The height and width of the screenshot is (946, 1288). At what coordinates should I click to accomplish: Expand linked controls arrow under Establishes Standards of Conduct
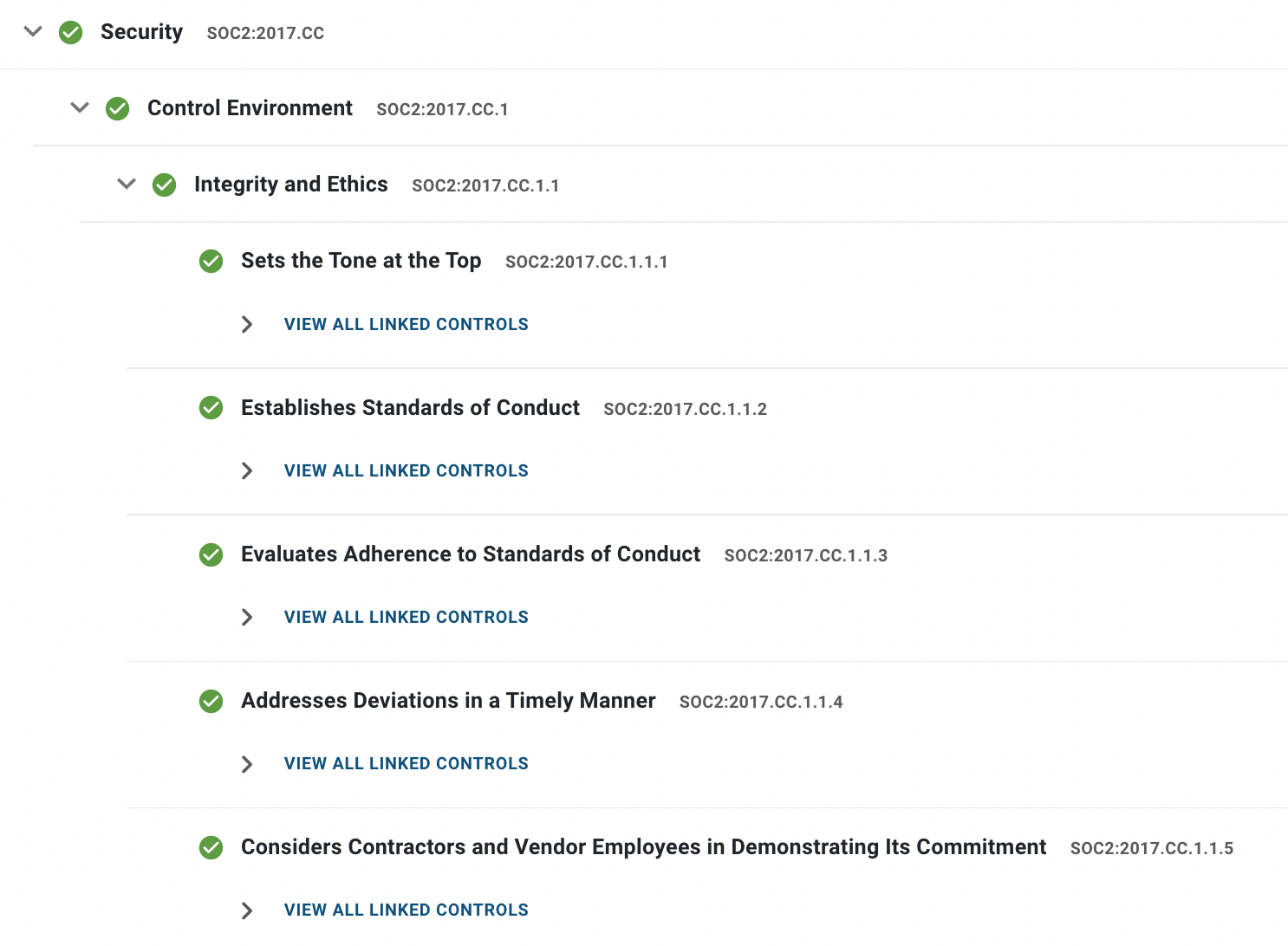(x=247, y=470)
